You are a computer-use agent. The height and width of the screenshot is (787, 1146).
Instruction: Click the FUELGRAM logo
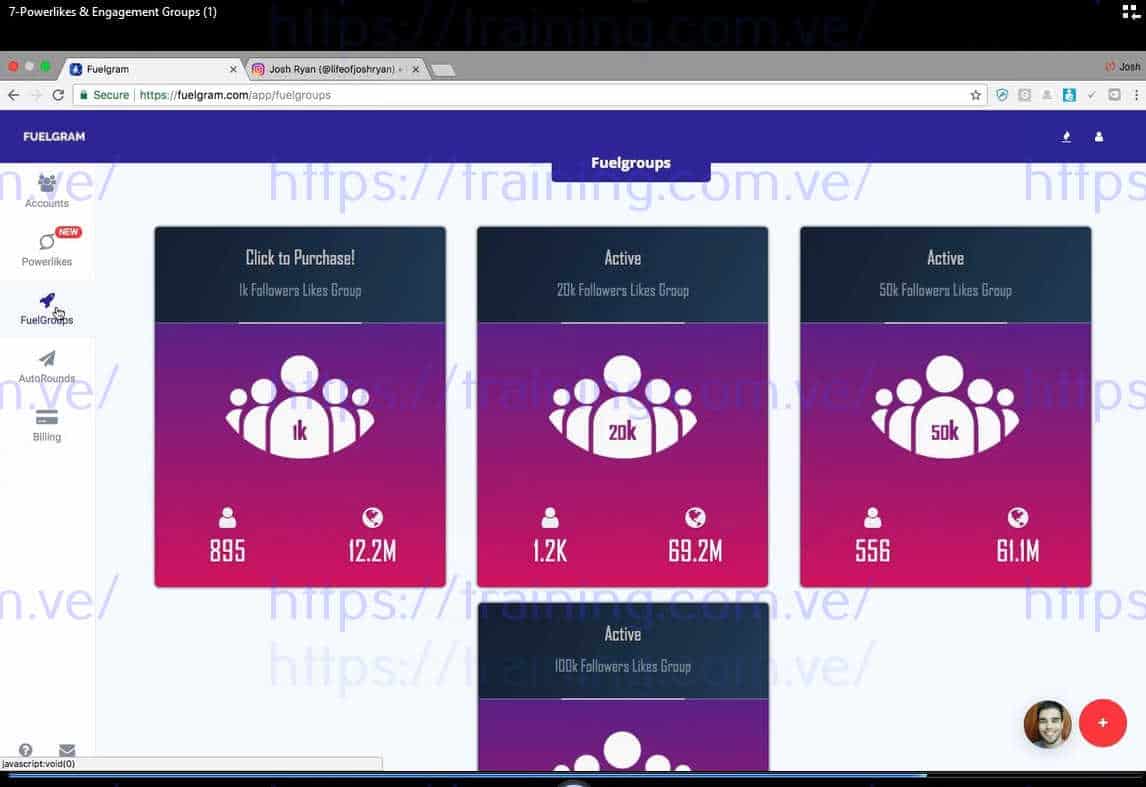[54, 137]
